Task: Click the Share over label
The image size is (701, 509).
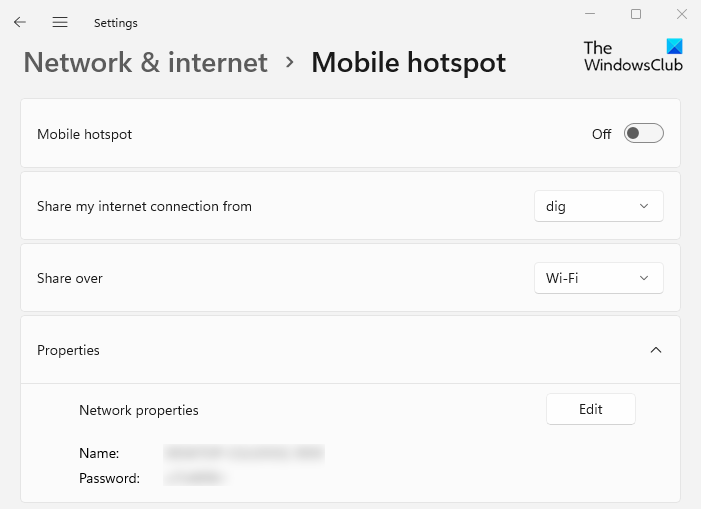Action: (70, 278)
